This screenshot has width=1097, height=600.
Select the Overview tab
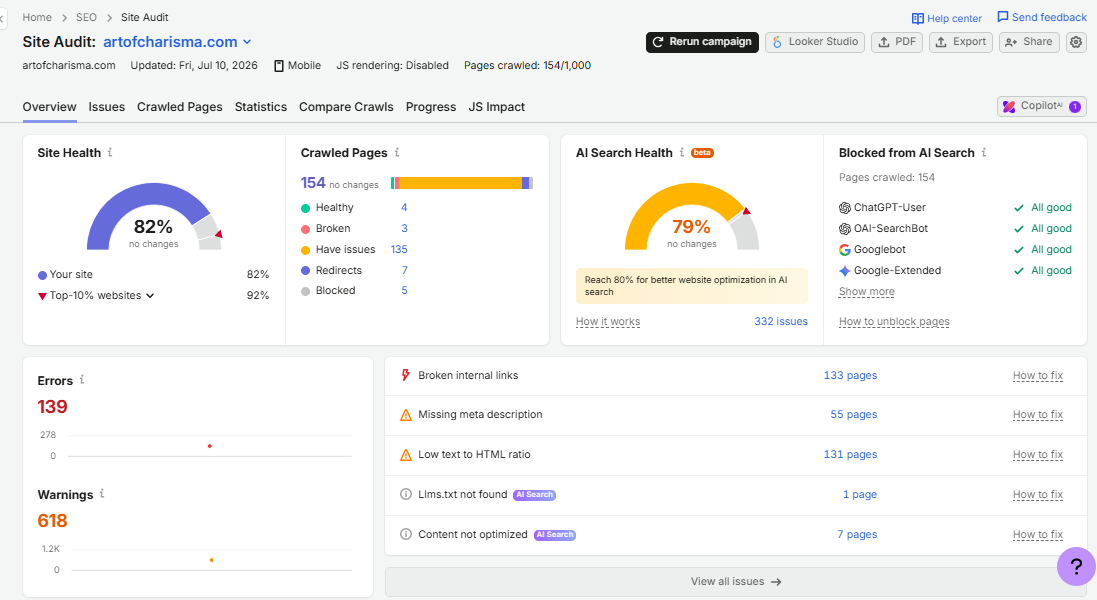tap(49, 107)
